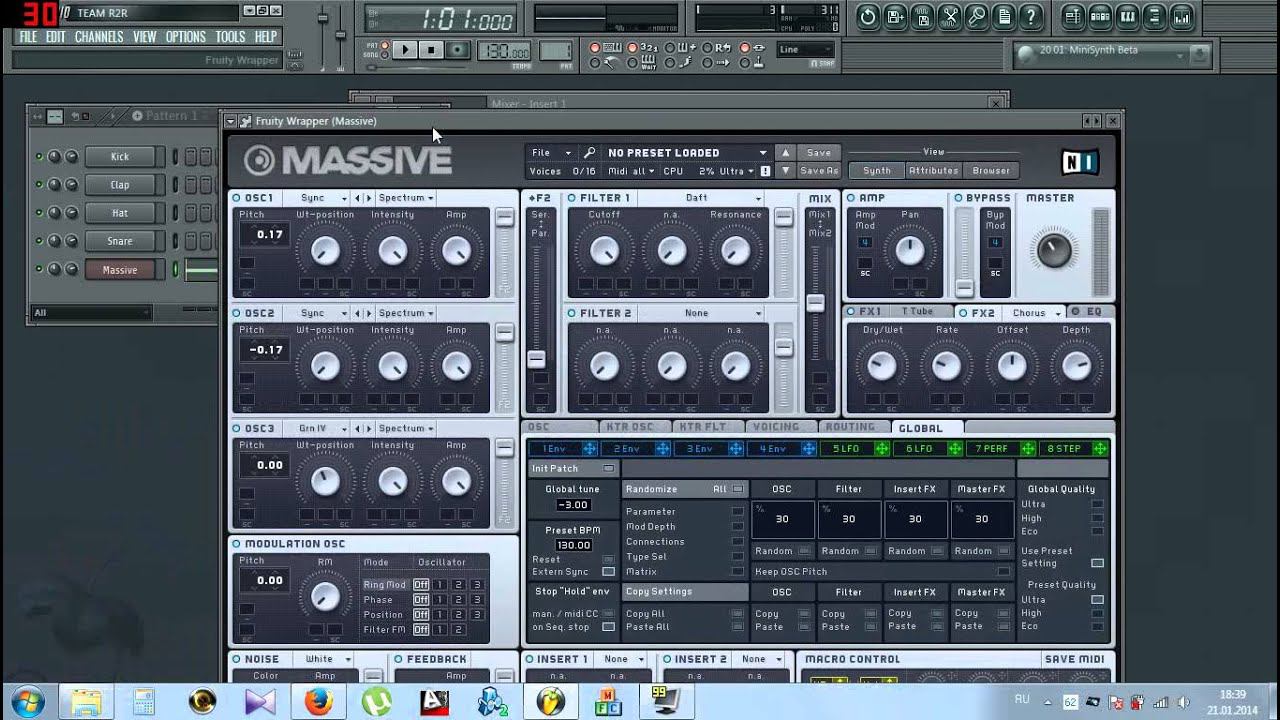1280x720 pixels.
Task: Open the CHANNELS menu
Action: 98,37
